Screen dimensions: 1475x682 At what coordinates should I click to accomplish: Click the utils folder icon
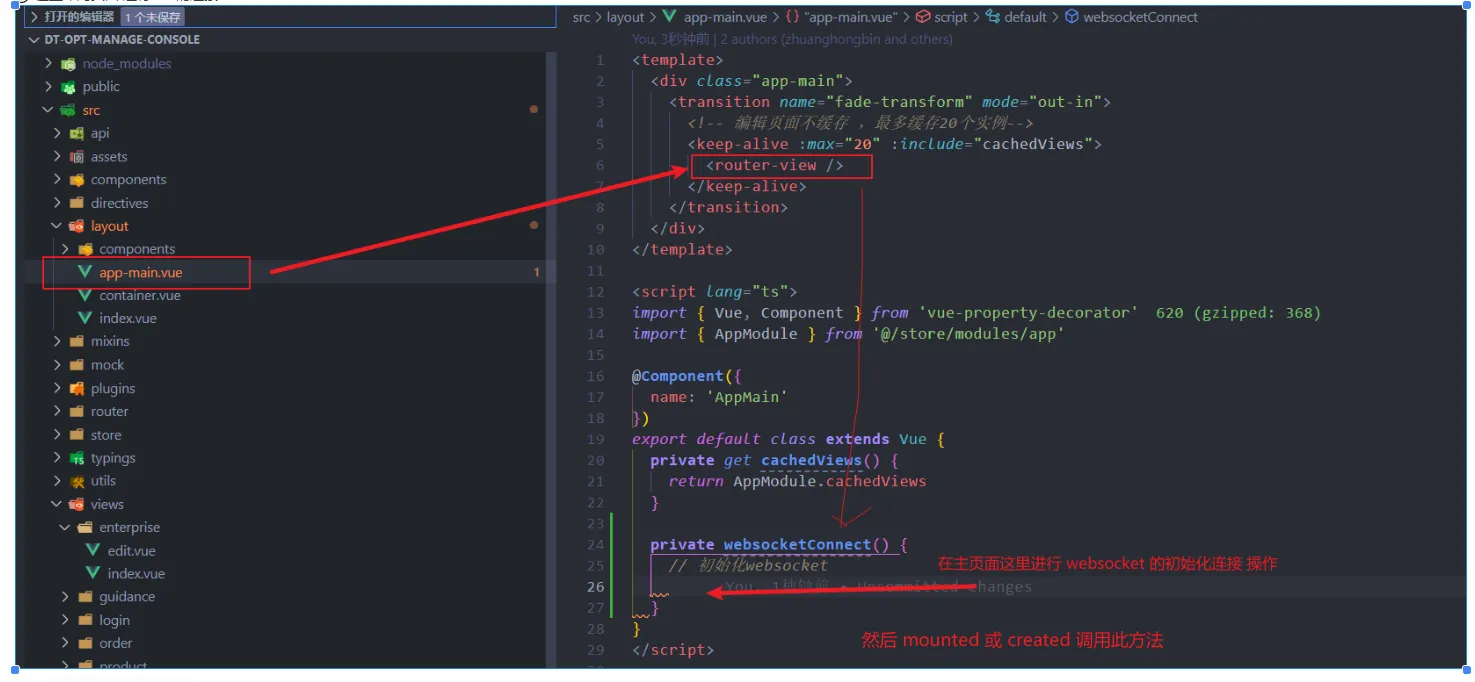pyautogui.click(x=77, y=481)
